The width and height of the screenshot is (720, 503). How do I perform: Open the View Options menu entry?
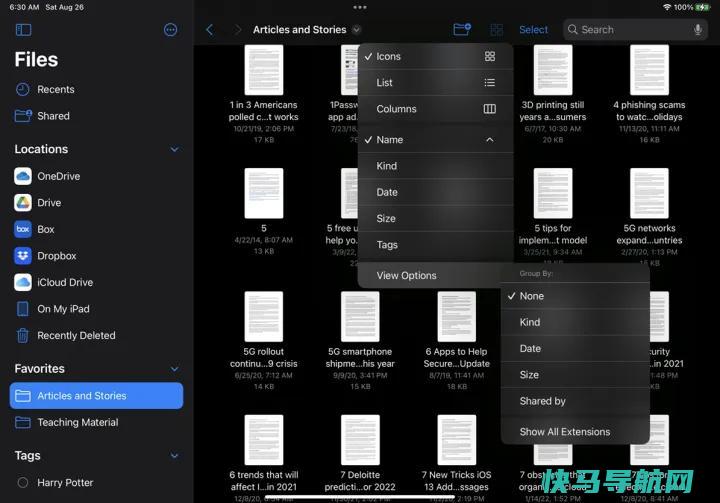click(x=429, y=276)
